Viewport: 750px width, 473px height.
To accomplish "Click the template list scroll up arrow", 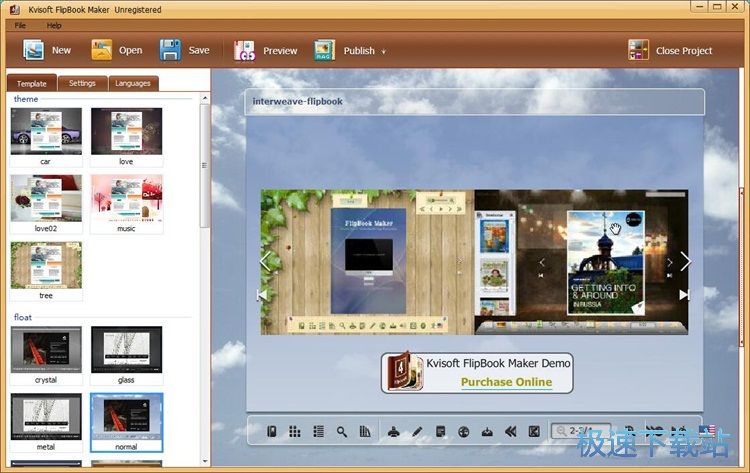I will (205, 98).
